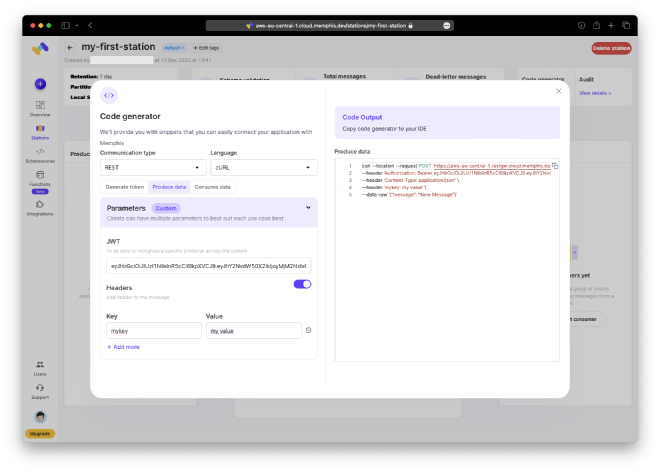This screenshot has width=660, height=472.
Task: Click the Upgrade button
Action: [40, 434]
